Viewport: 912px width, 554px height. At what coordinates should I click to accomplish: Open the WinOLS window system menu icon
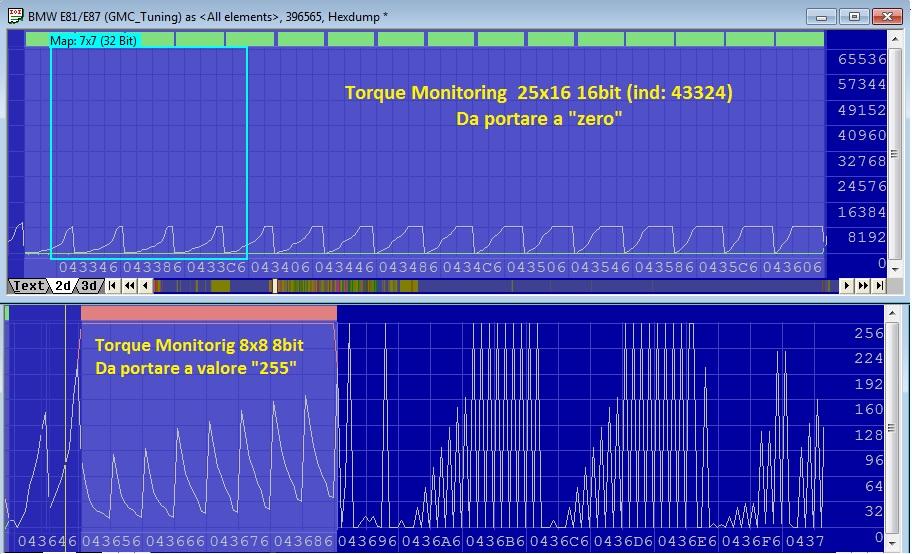pos(15,16)
